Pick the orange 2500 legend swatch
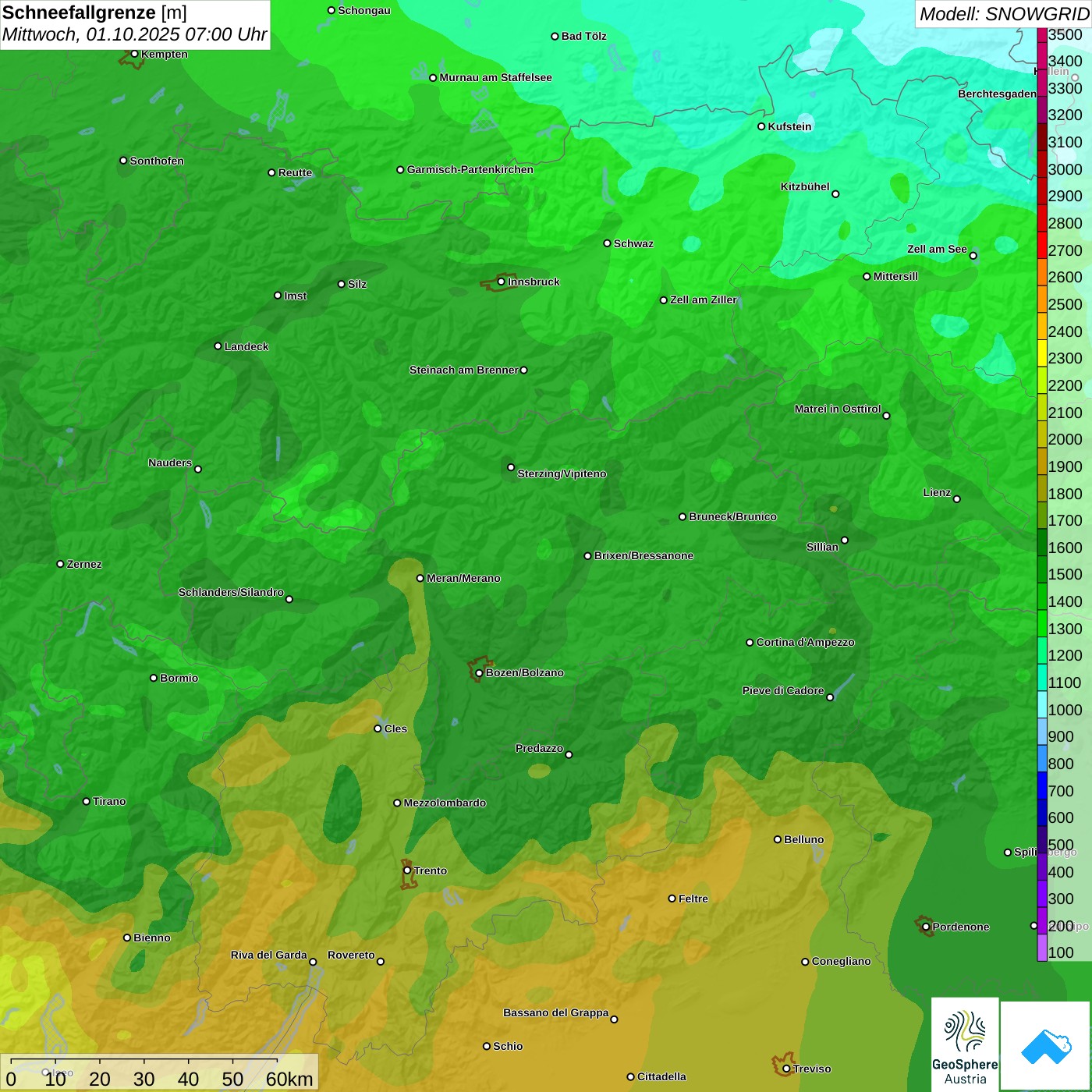 tap(1042, 300)
